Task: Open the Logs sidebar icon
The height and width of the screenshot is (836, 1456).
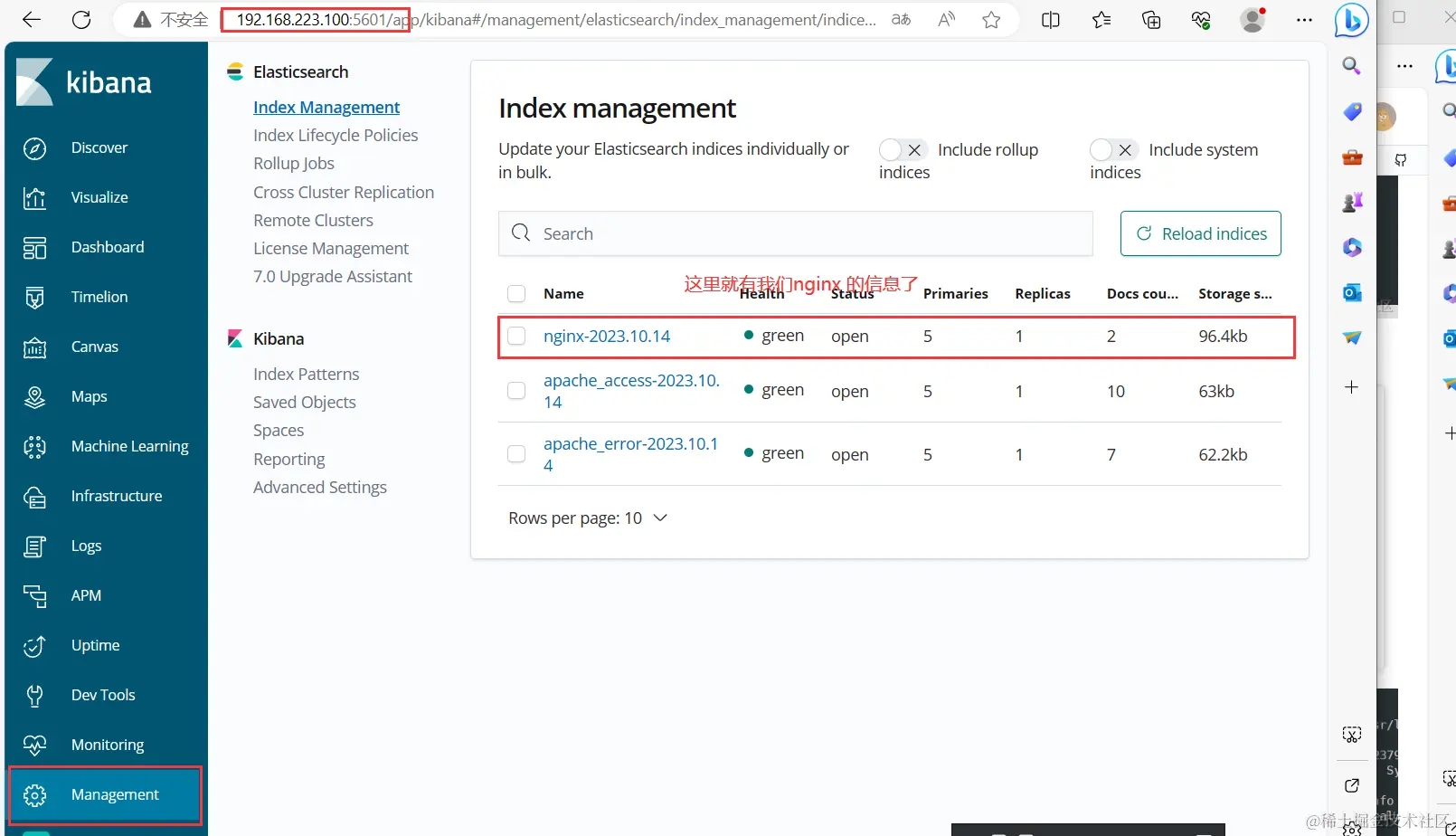Action: pyautogui.click(x=34, y=546)
